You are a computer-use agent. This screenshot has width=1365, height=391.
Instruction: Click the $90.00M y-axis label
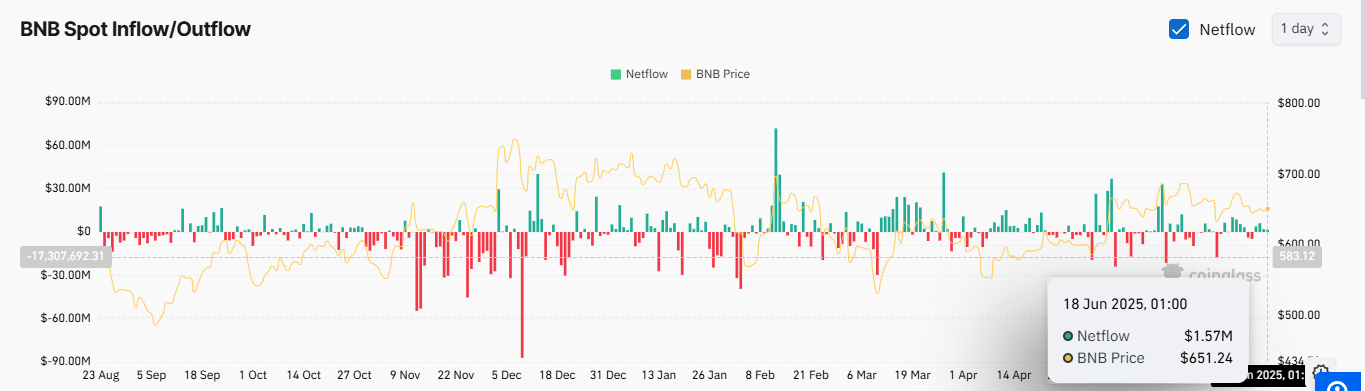[x=69, y=102]
